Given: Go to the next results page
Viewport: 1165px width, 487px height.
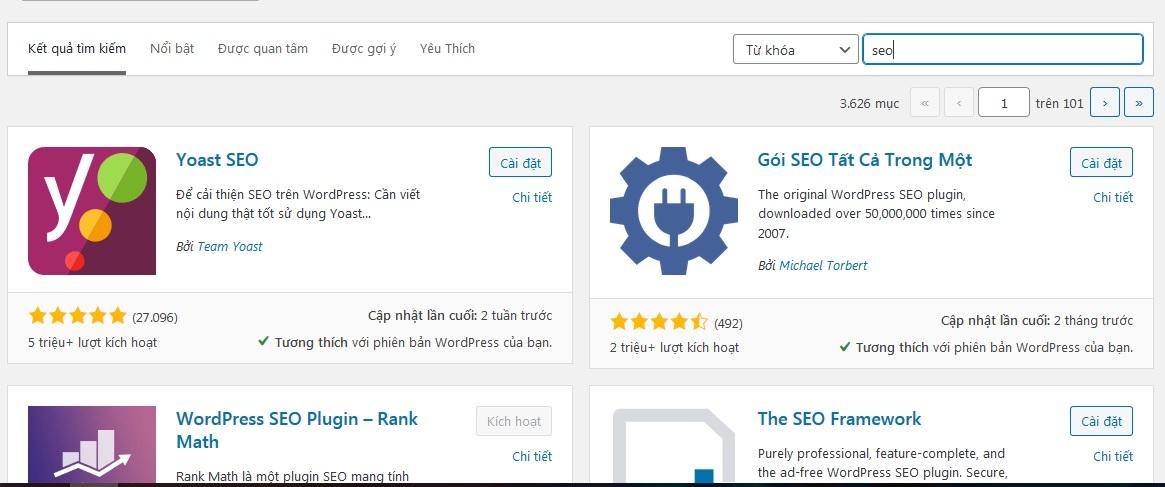Looking at the screenshot, I should 1104,102.
